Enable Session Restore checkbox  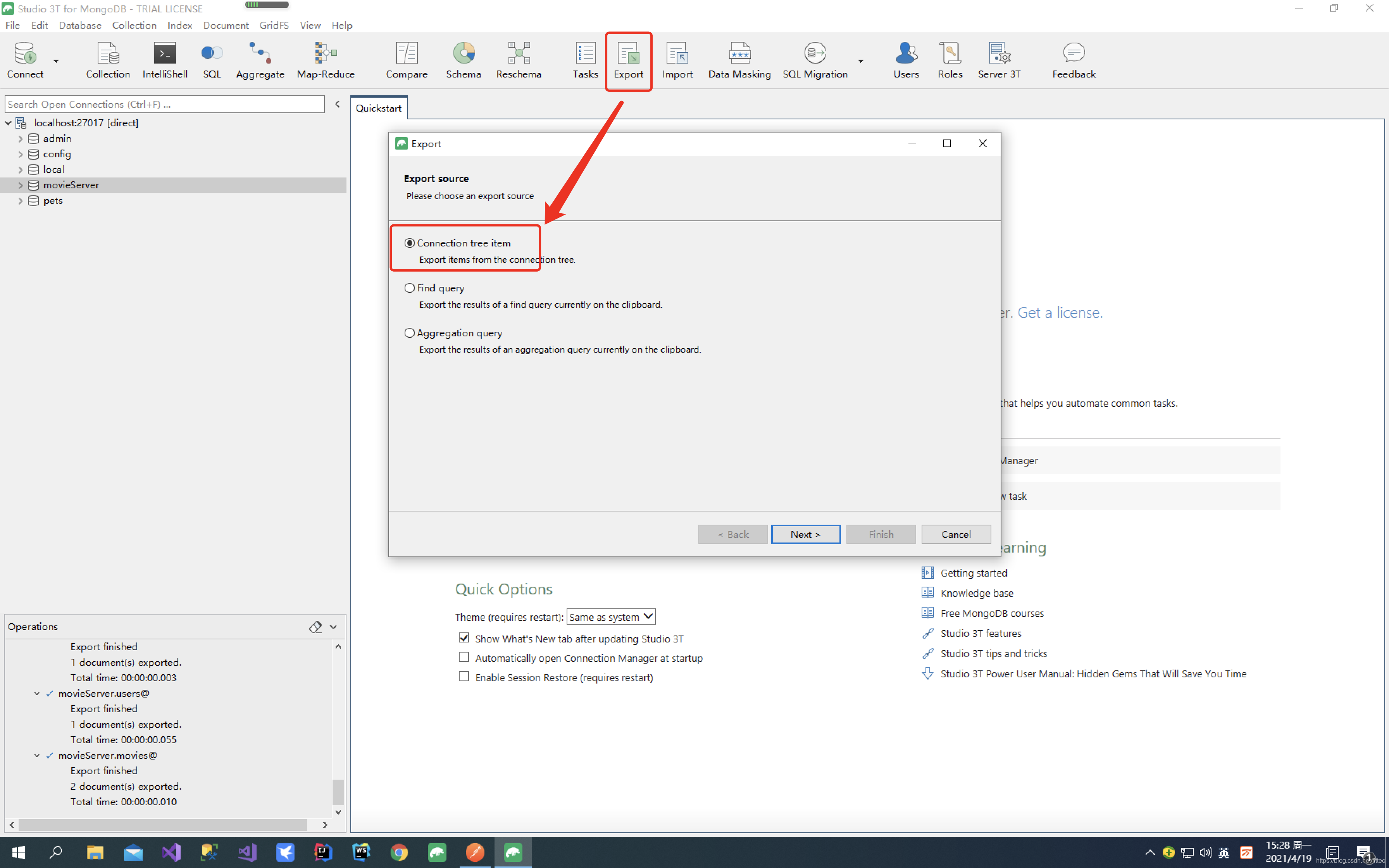tap(464, 677)
